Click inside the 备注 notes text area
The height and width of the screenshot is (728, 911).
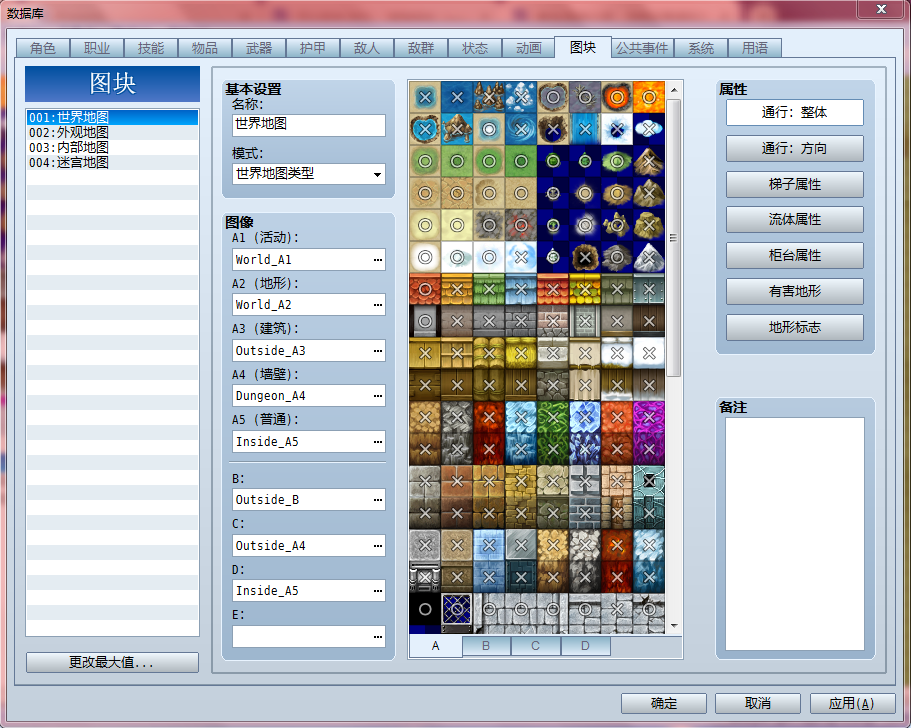coord(795,534)
